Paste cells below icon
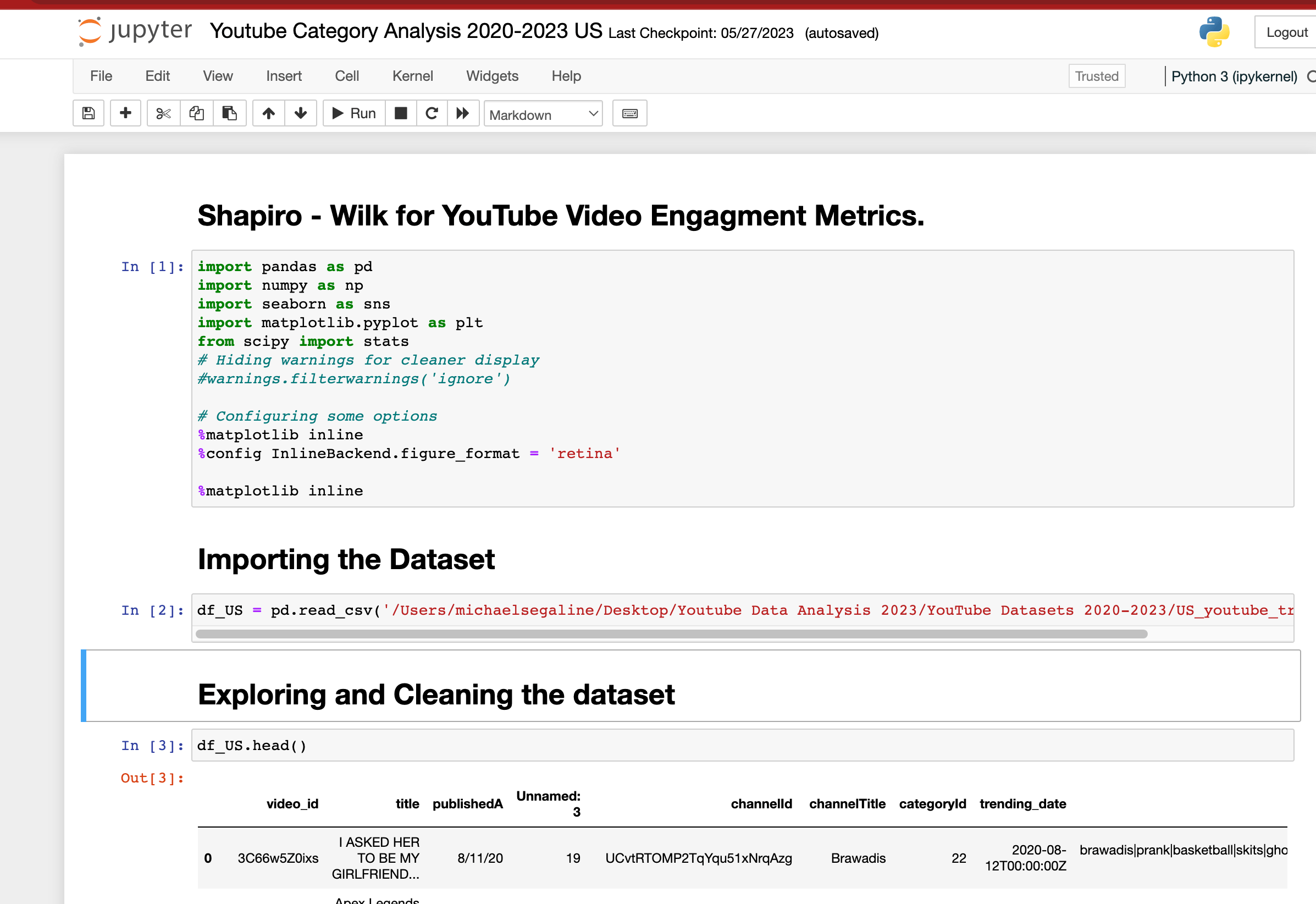Viewport: 1316px width, 904px height. click(x=229, y=113)
